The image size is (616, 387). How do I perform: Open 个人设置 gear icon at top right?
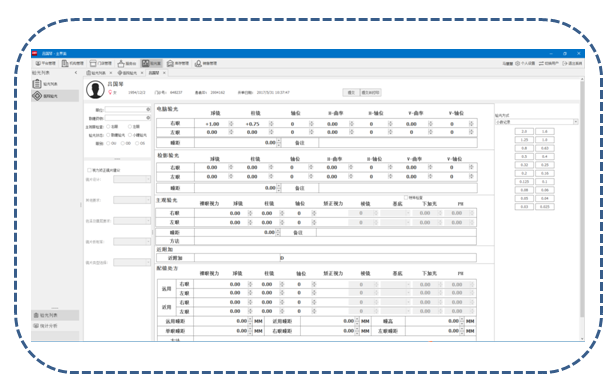tap(517, 63)
